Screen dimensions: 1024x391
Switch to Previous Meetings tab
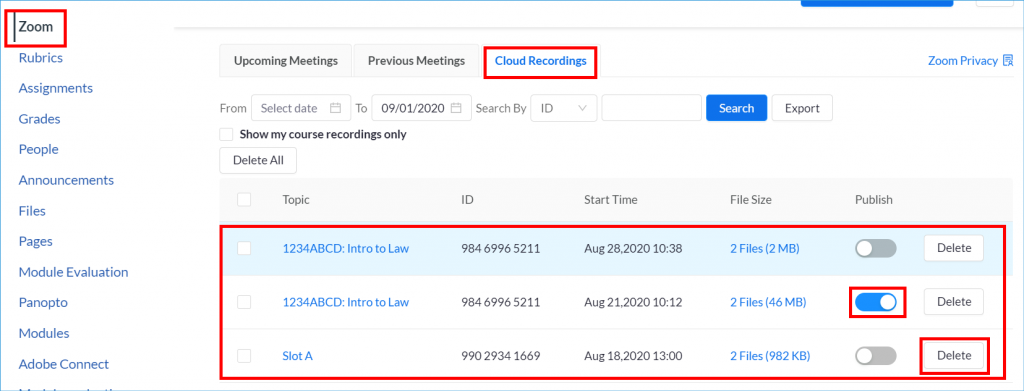point(416,61)
